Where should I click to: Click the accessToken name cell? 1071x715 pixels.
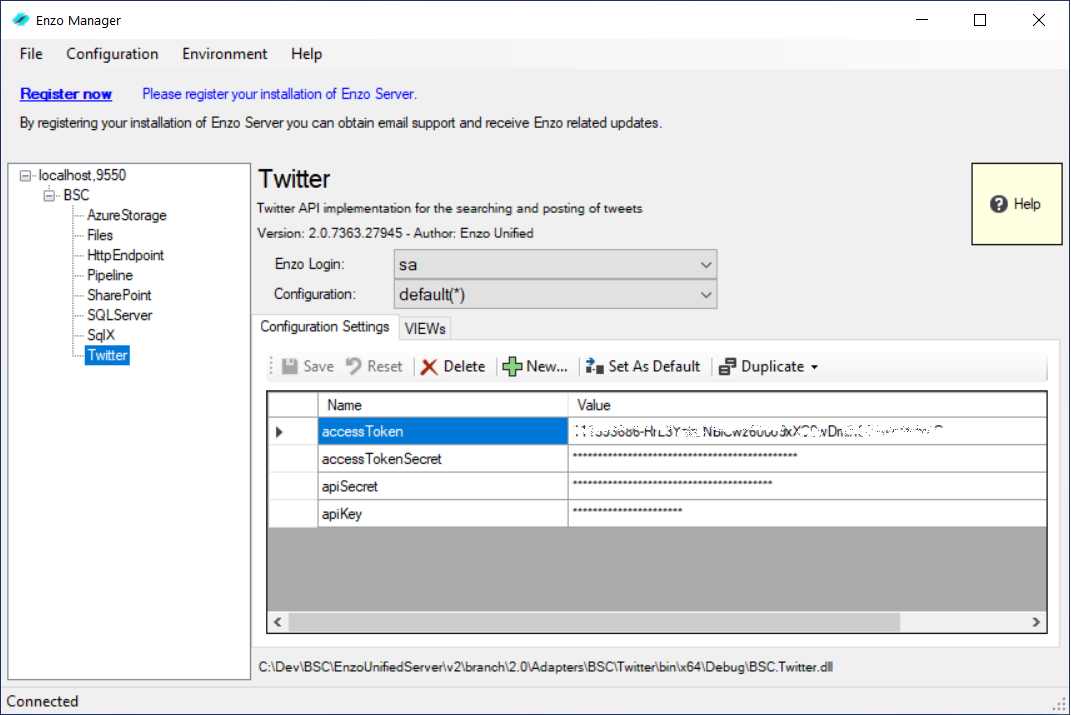443,432
